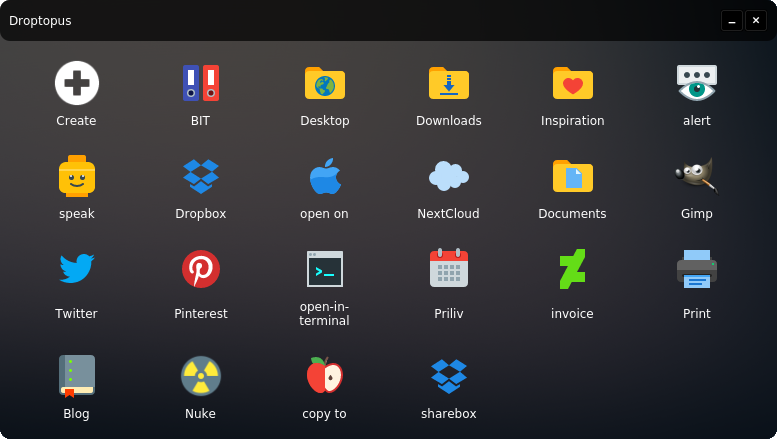Click the 'Pinterest' text label
The width and height of the screenshot is (777, 439).
point(201,313)
